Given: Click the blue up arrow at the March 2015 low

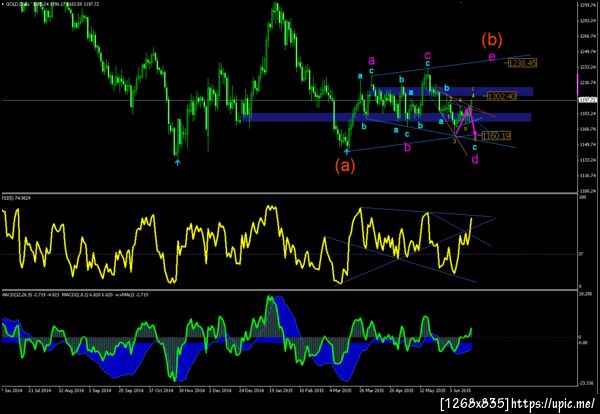Looking at the screenshot, I should point(347,152).
